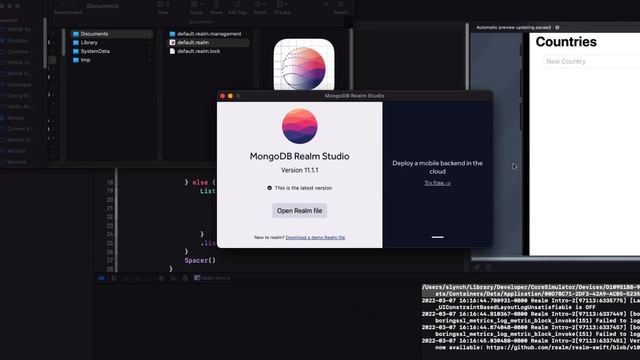Click the resume icon beside the preview paused notice
This screenshot has height=360, width=640.
(557, 27)
